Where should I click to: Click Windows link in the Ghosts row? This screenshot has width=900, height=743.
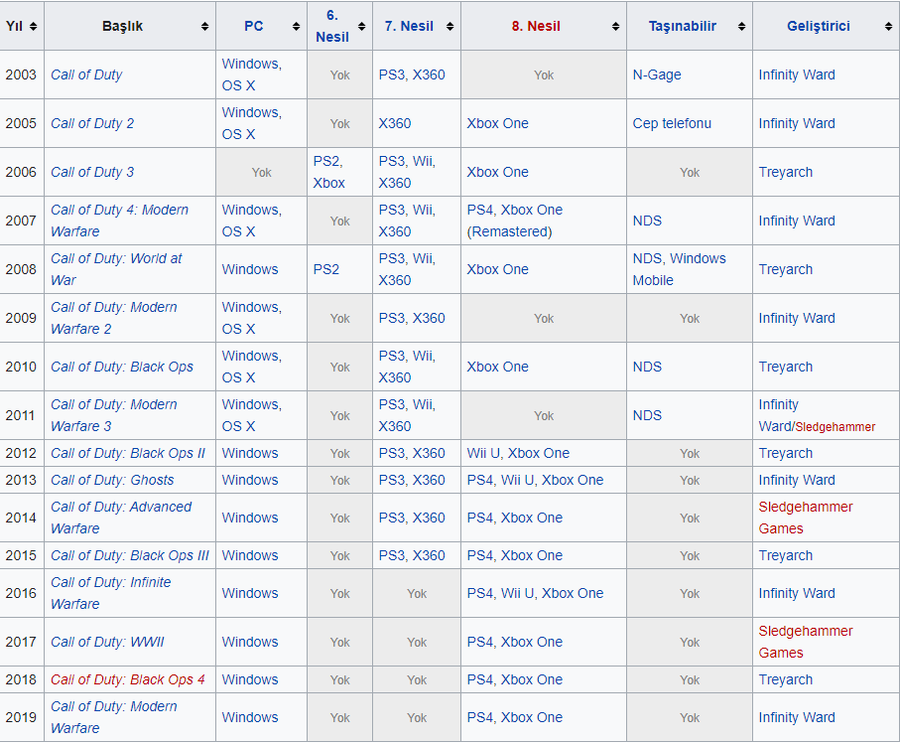pos(250,480)
